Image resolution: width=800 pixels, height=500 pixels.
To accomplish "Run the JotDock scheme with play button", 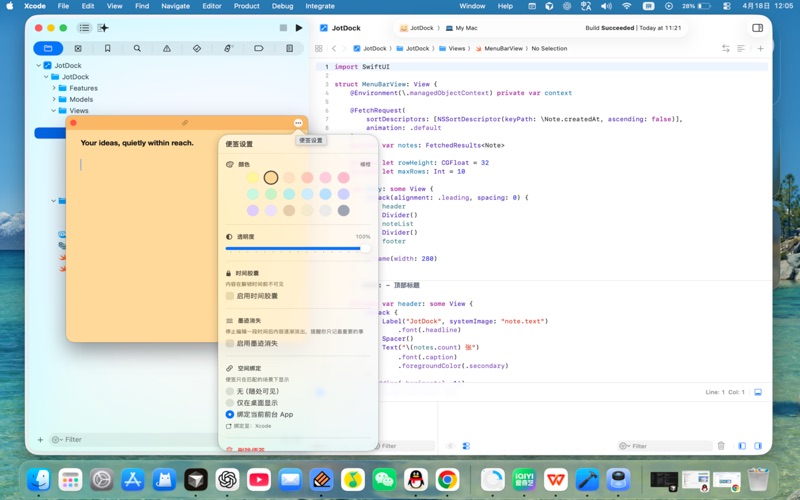I will point(299,28).
